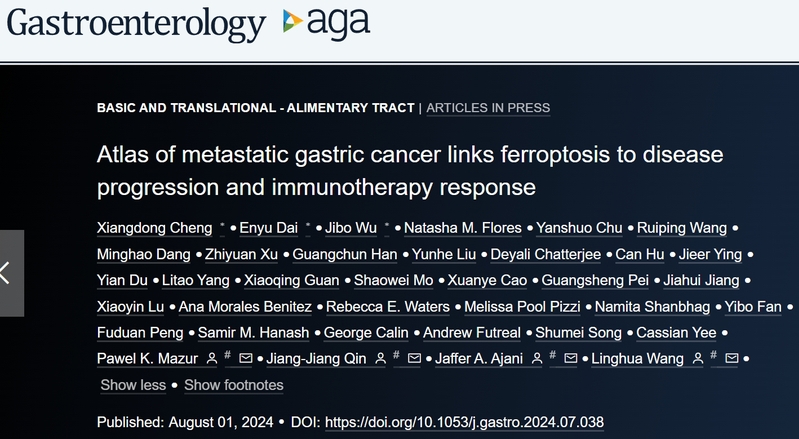Click the footnote hash symbol after Pawel K. Mazur
This screenshot has width=799, height=439.
tap(228, 357)
